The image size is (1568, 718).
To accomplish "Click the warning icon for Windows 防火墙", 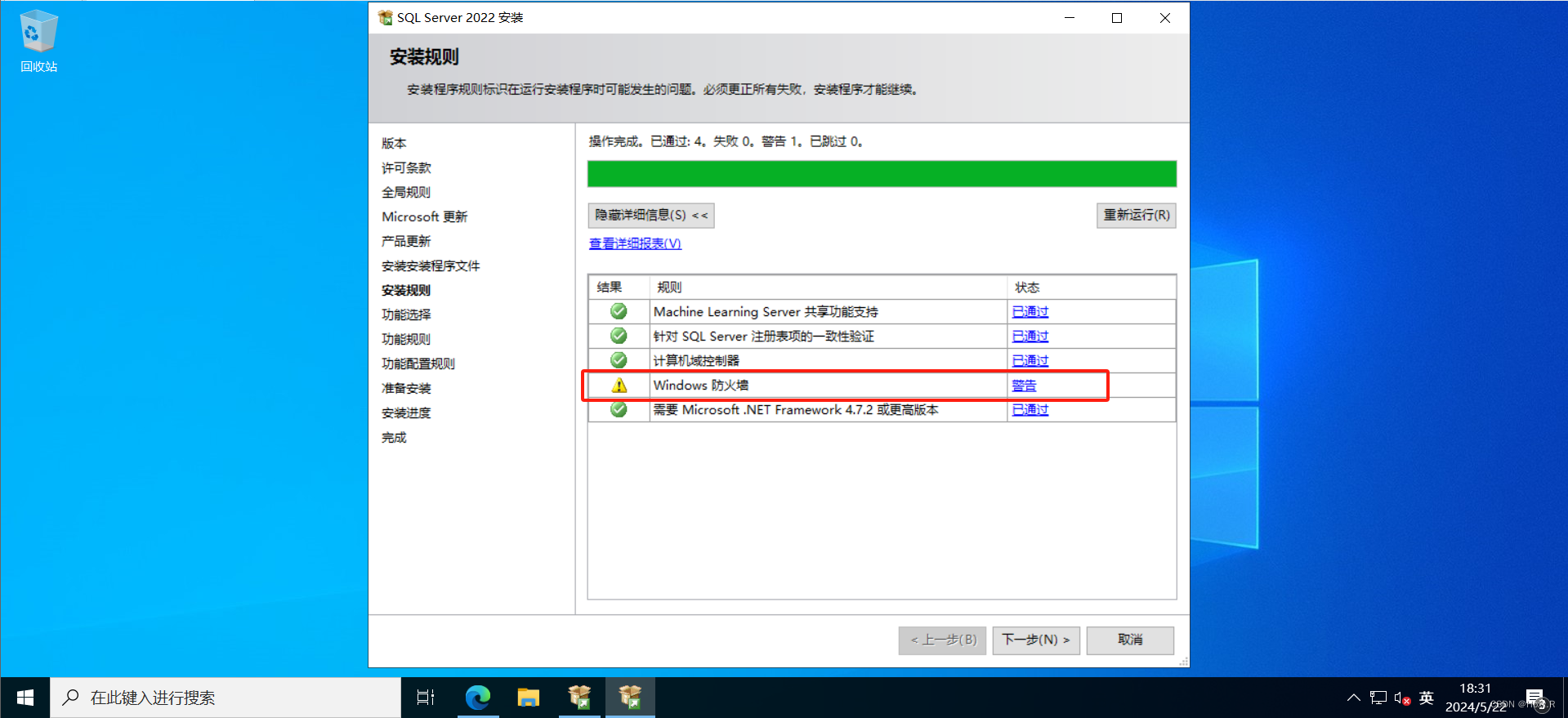I will (619, 386).
